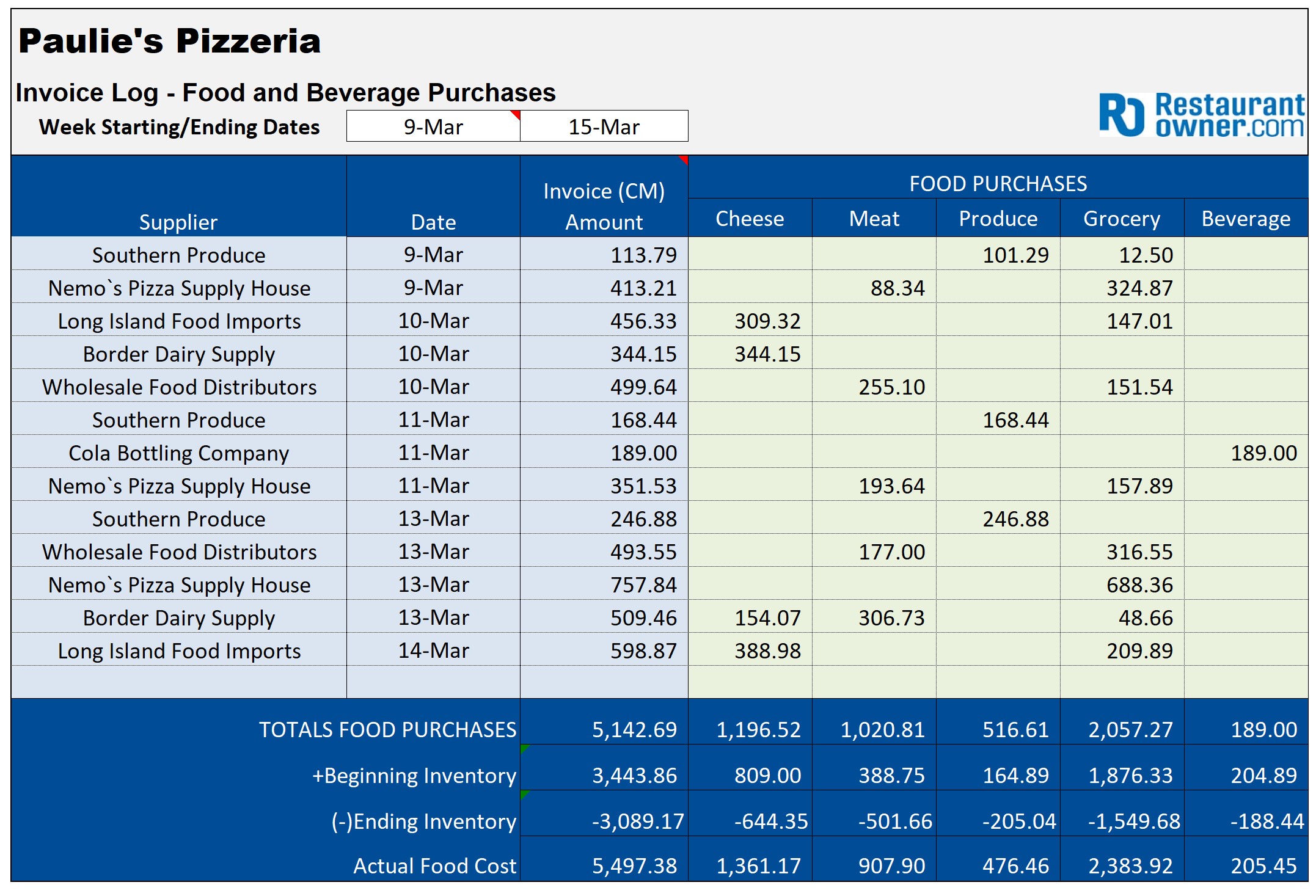Select the week ending date 15-Mar field
The height and width of the screenshot is (896, 1316).
click(604, 126)
